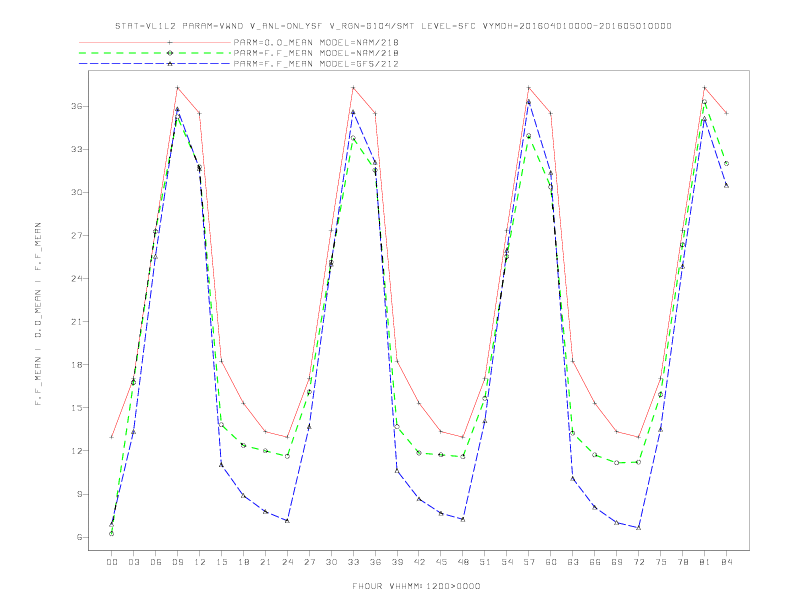Image resolution: width=792 pixels, height=612 pixels.
Task: Click the vertical axis title F.F_MEAN | O.O_MEAN
Action: point(38,314)
